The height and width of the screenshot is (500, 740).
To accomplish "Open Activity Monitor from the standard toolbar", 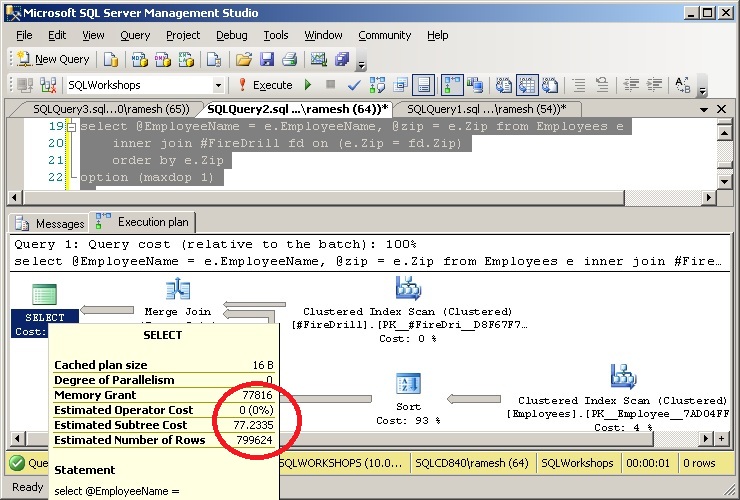I will point(319,59).
